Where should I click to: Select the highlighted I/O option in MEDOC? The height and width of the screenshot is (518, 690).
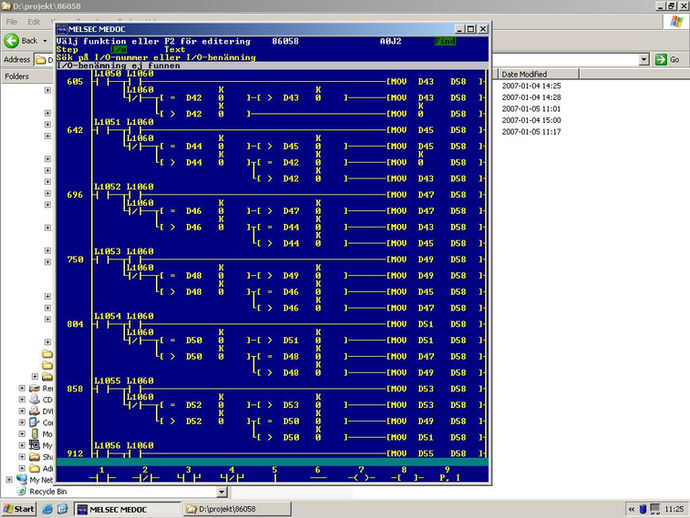tap(118, 49)
